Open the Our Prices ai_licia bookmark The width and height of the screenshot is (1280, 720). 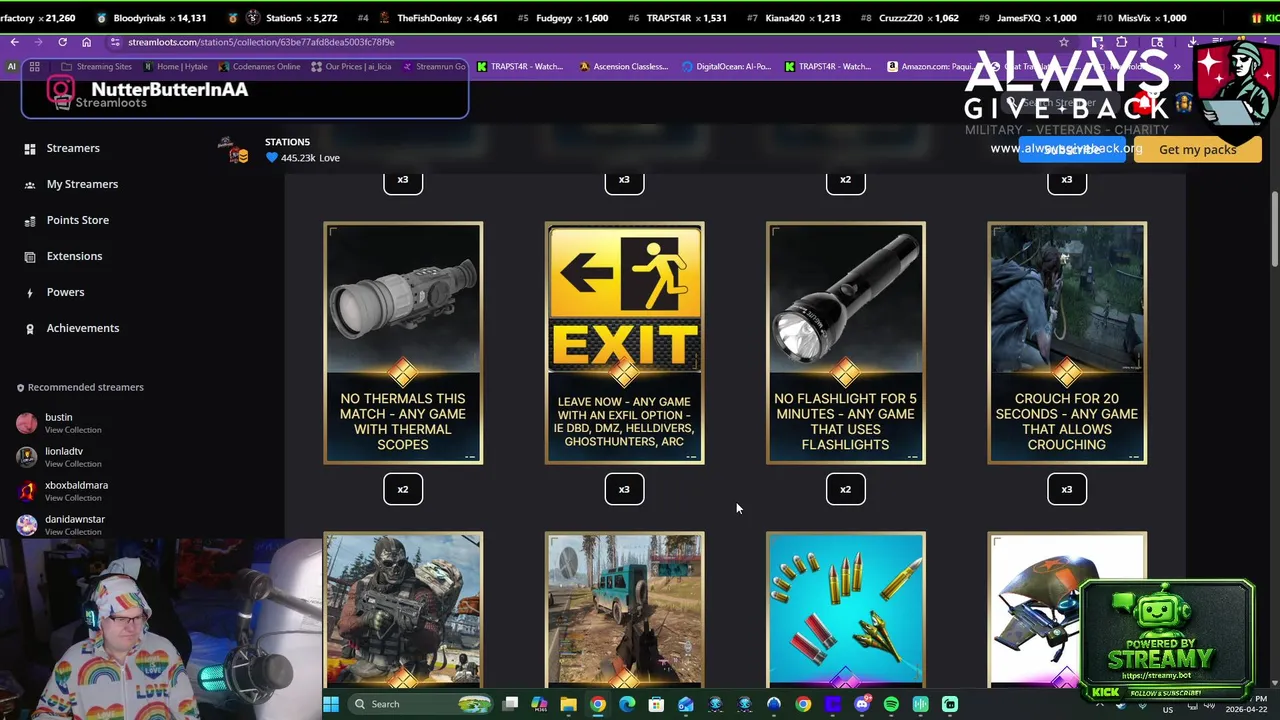[351, 67]
